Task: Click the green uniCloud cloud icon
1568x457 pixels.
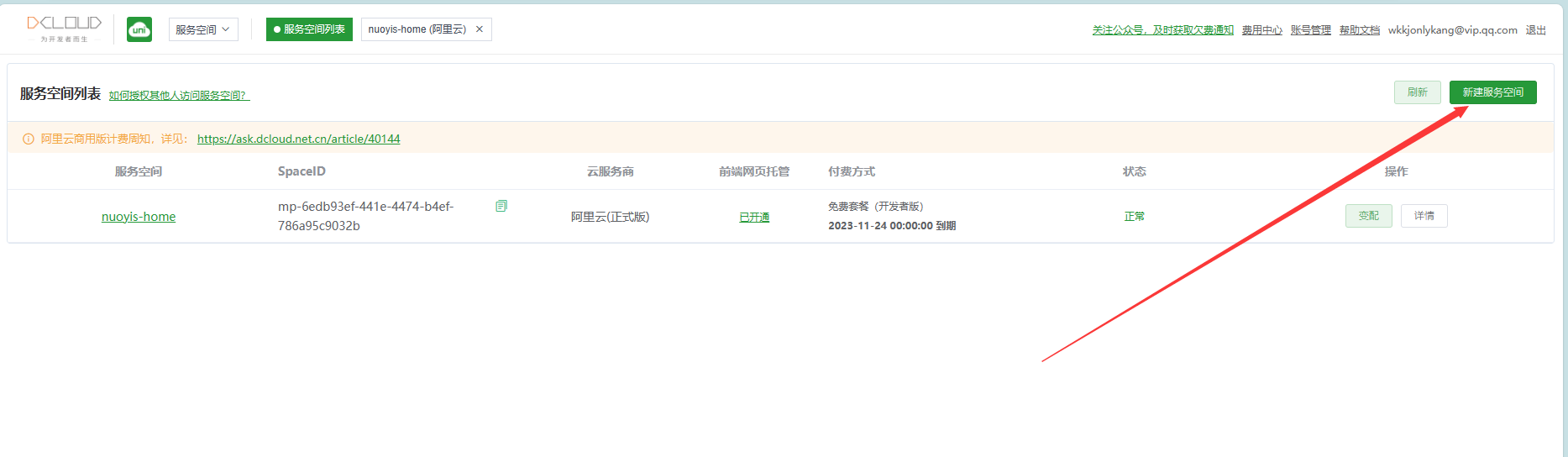Action: pos(139,29)
